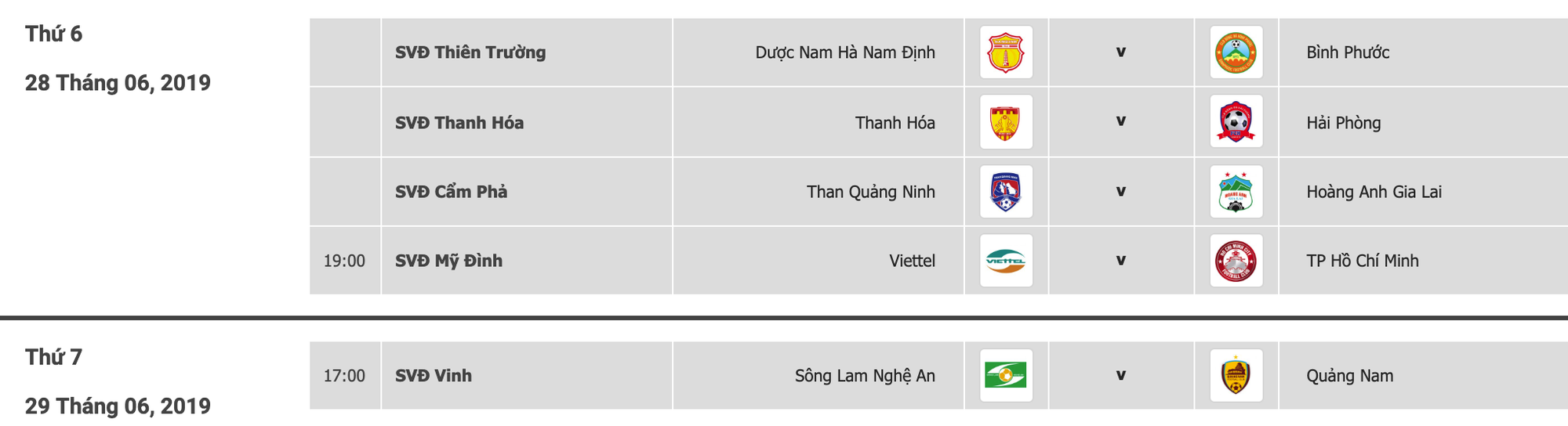Click the Quảng Nam team name
The width and height of the screenshot is (1568, 426).
pyautogui.click(x=1349, y=376)
